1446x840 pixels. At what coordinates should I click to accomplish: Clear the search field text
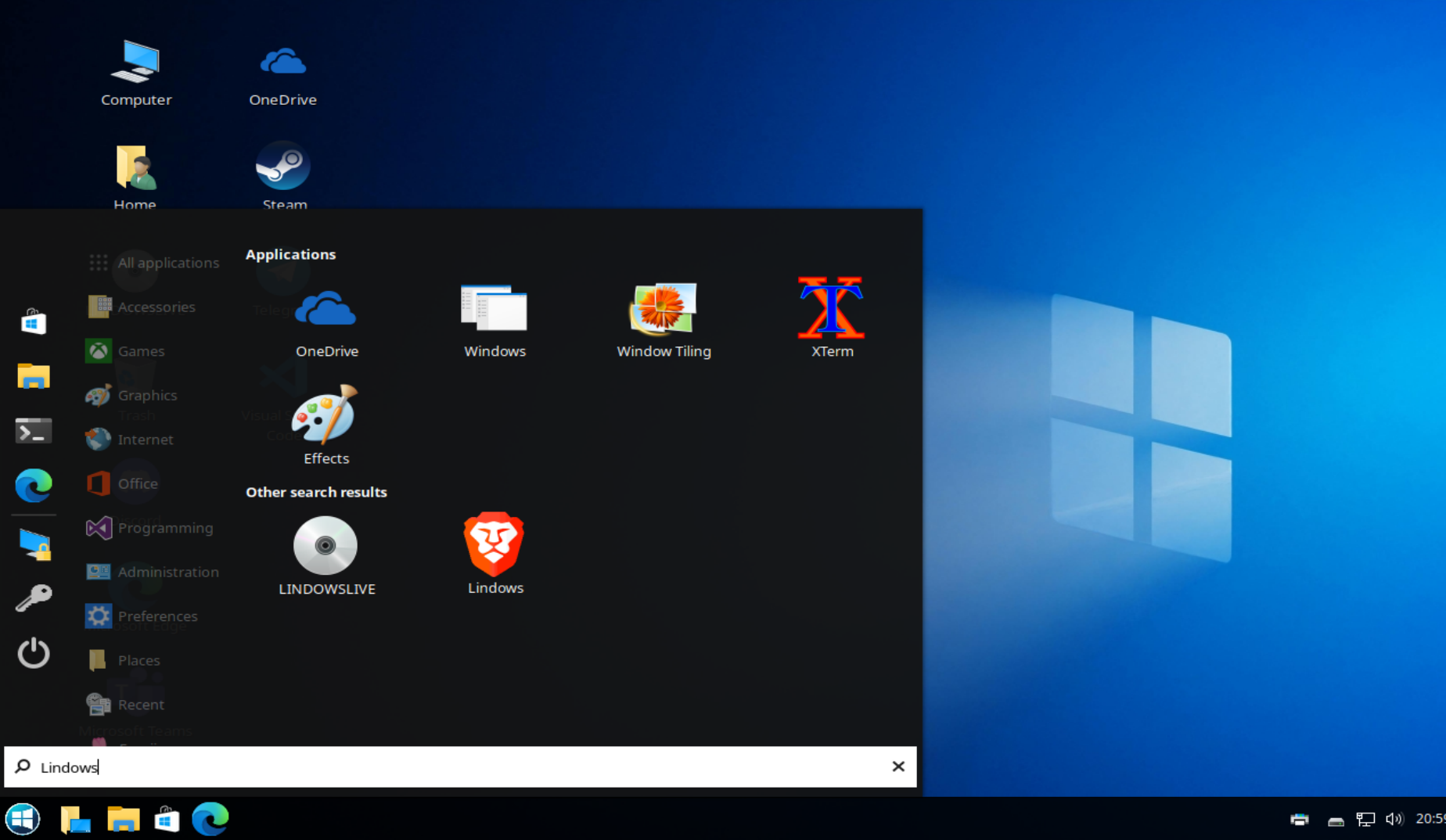898,766
